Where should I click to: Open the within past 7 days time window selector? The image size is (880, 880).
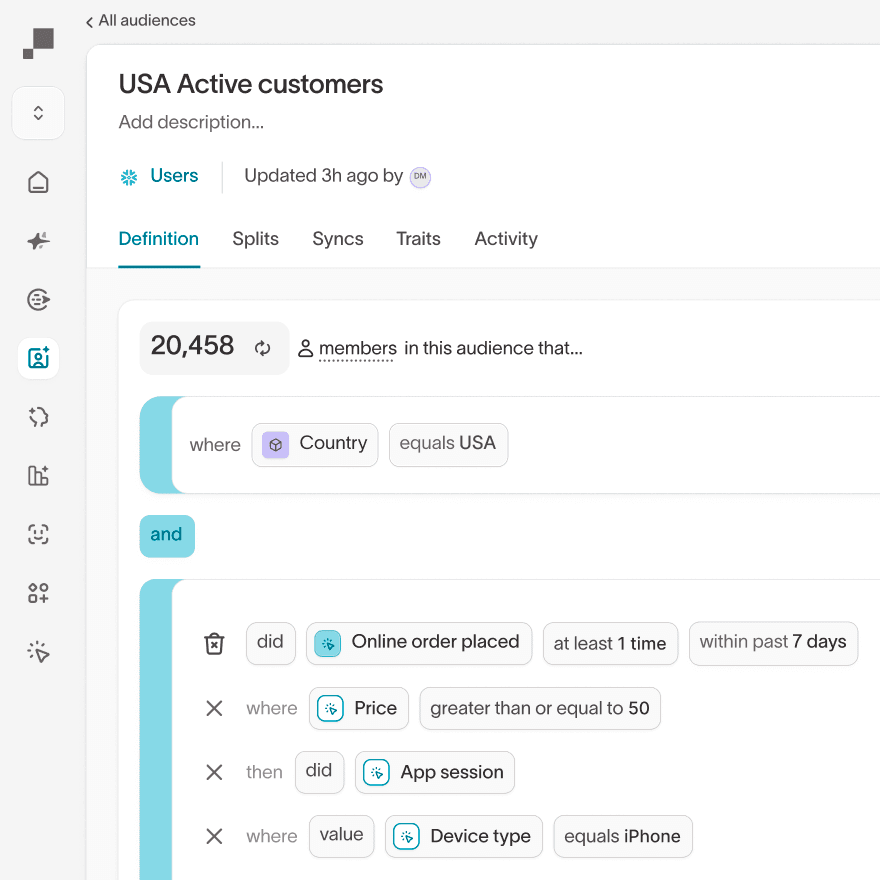(773, 643)
